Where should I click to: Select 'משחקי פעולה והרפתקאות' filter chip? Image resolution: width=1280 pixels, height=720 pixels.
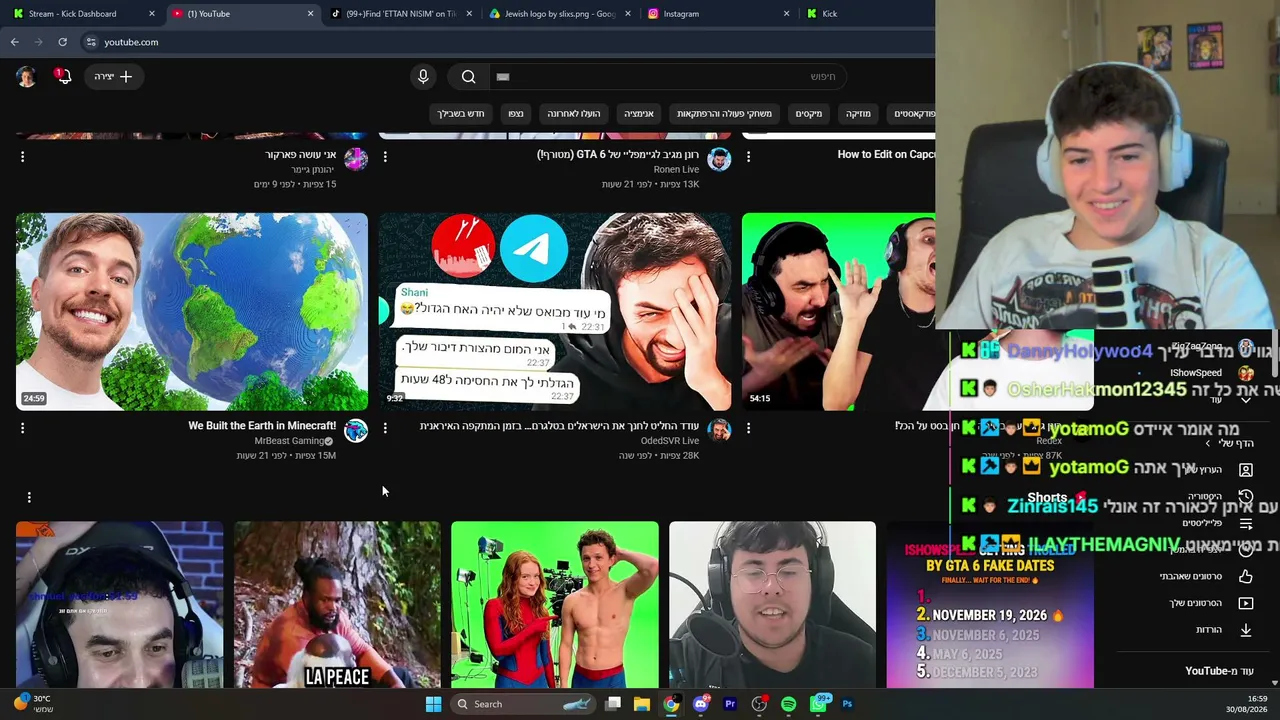point(725,114)
